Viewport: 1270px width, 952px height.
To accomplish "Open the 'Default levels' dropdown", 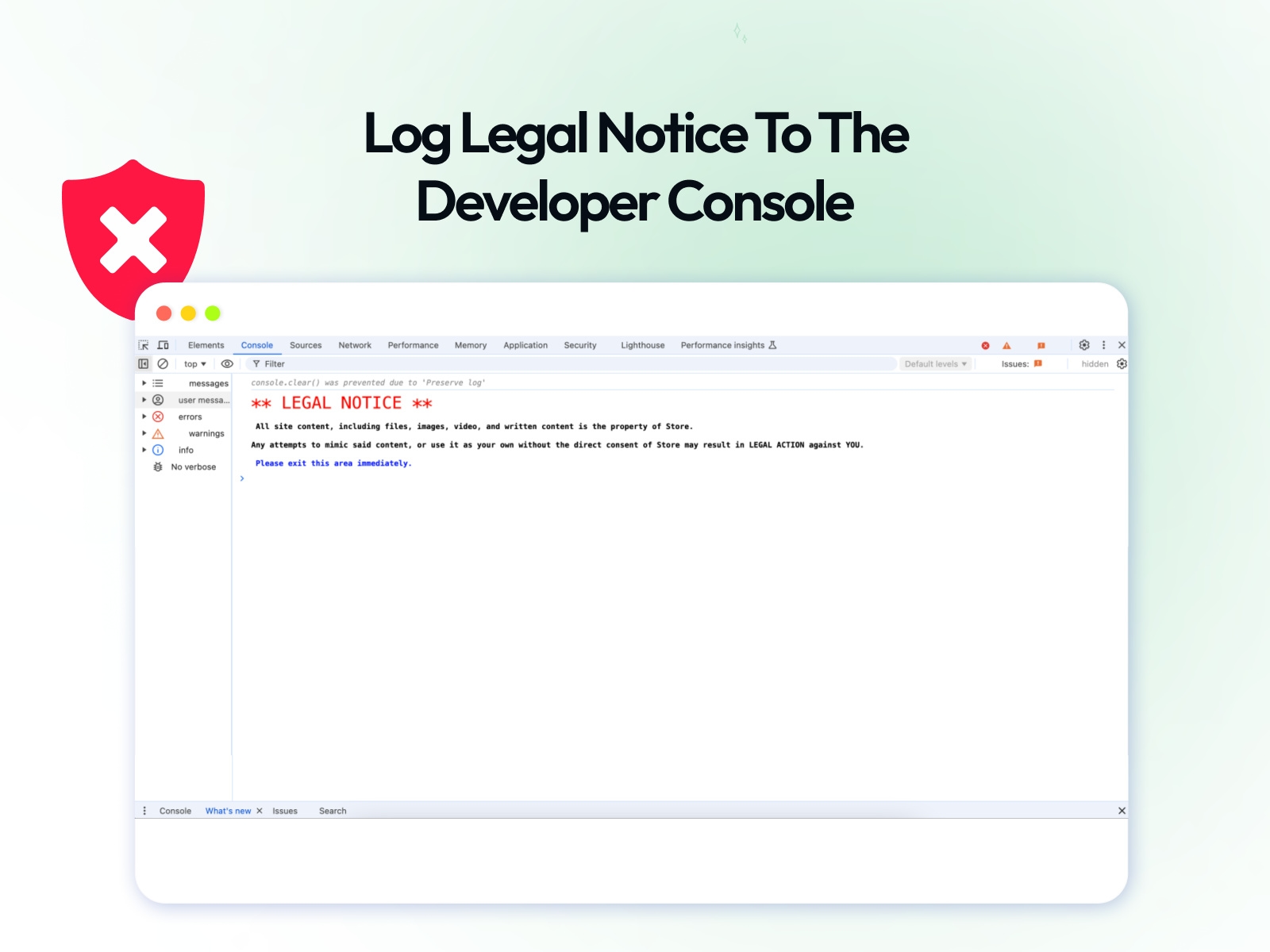I will pos(935,363).
